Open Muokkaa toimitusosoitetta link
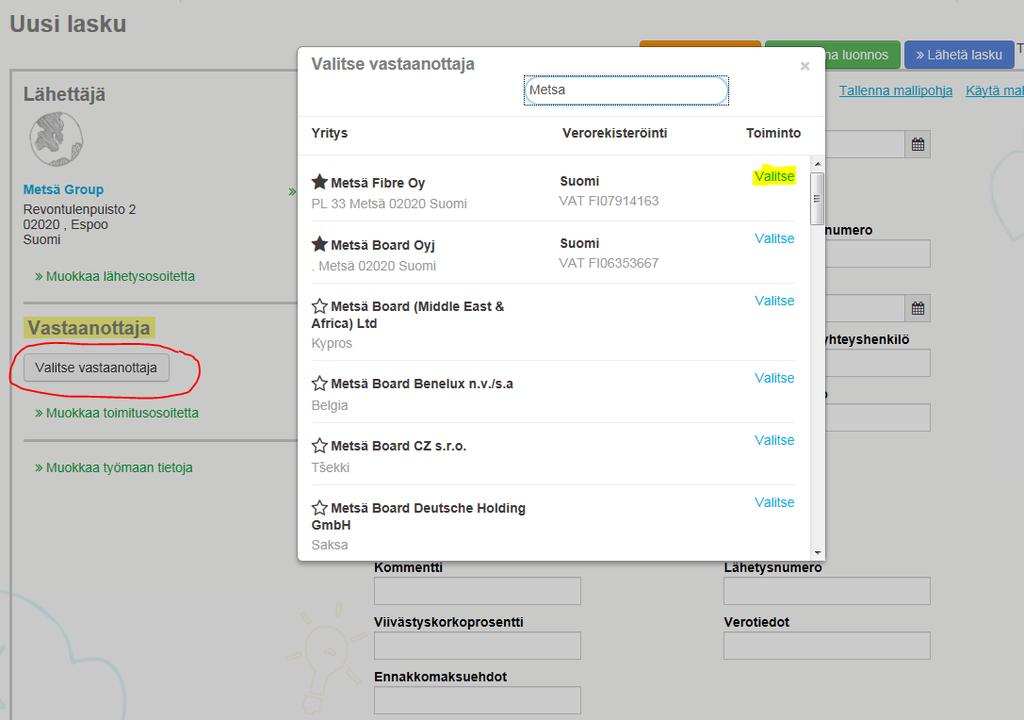This screenshot has height=720, width=1024. pos(117,413)
